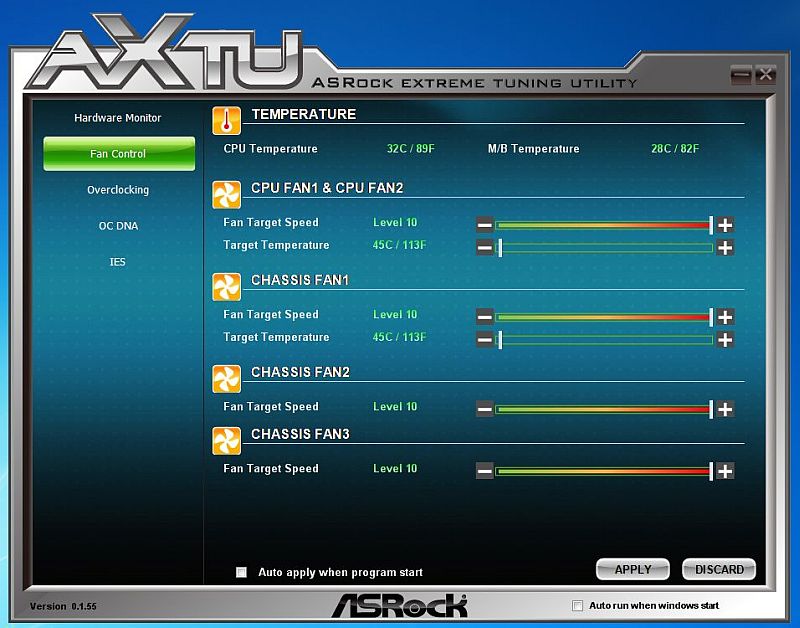The width and height of the screenshot is (800, 628).
Task: Click the CHASSIS FAN3 fan icon
Action: point(227,441)
